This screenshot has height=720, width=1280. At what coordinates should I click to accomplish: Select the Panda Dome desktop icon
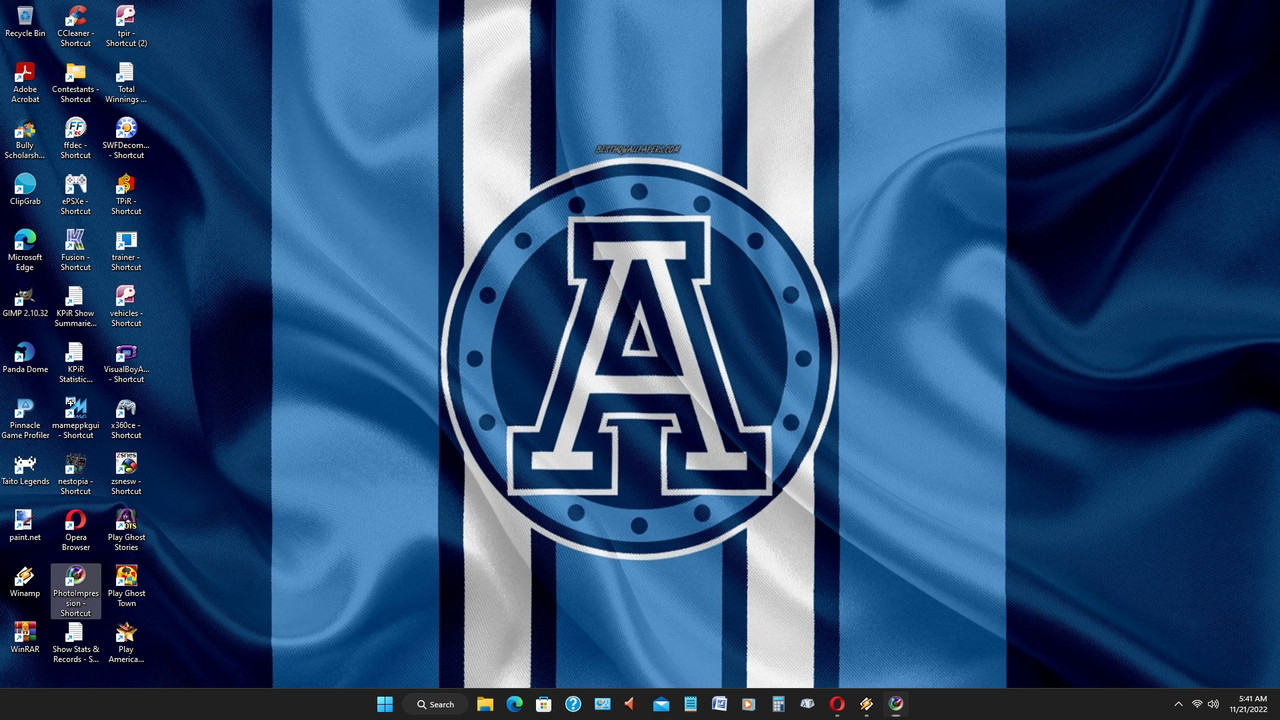[x=25, y=358]
